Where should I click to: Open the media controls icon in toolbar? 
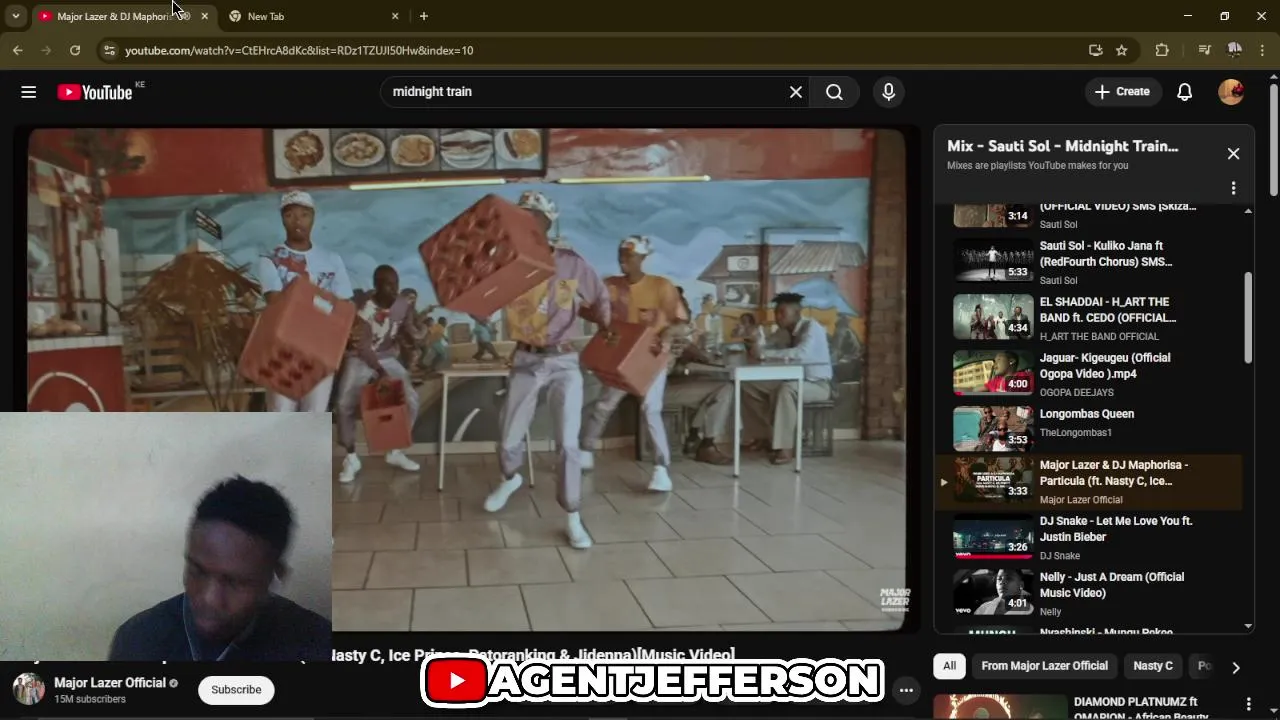pyautogui.click(x=1205, y=50)
